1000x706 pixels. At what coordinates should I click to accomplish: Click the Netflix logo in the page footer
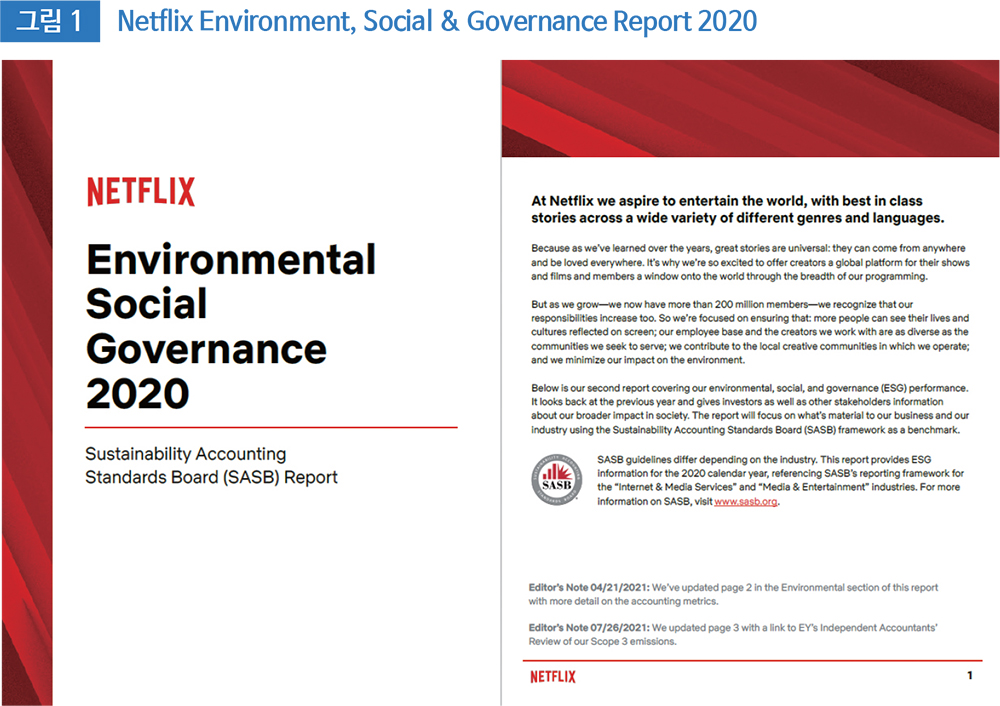[x=552, y=677]
